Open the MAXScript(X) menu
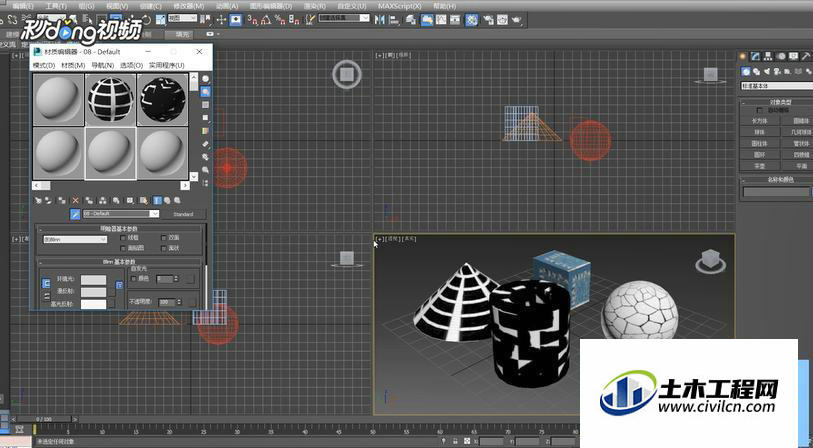Image resolution: width=813 pixels, height=448 pixels. (400, 6)
